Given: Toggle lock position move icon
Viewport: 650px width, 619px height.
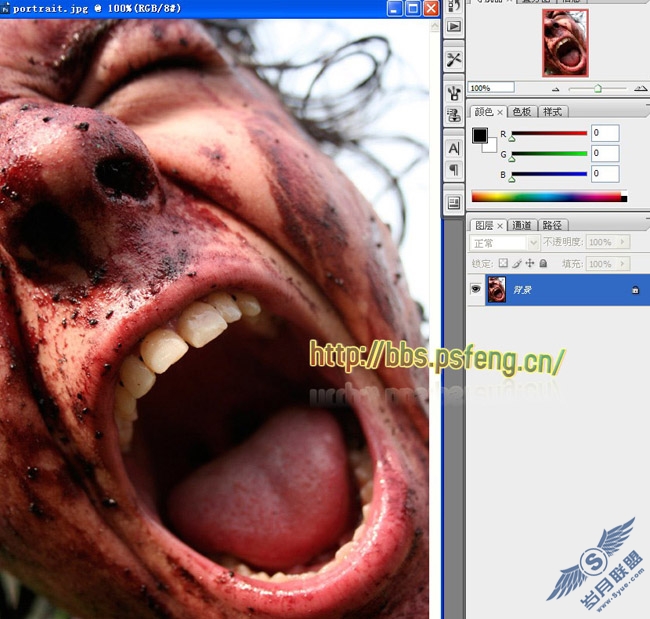Looking at the screenshot, I should click(530, 263).
